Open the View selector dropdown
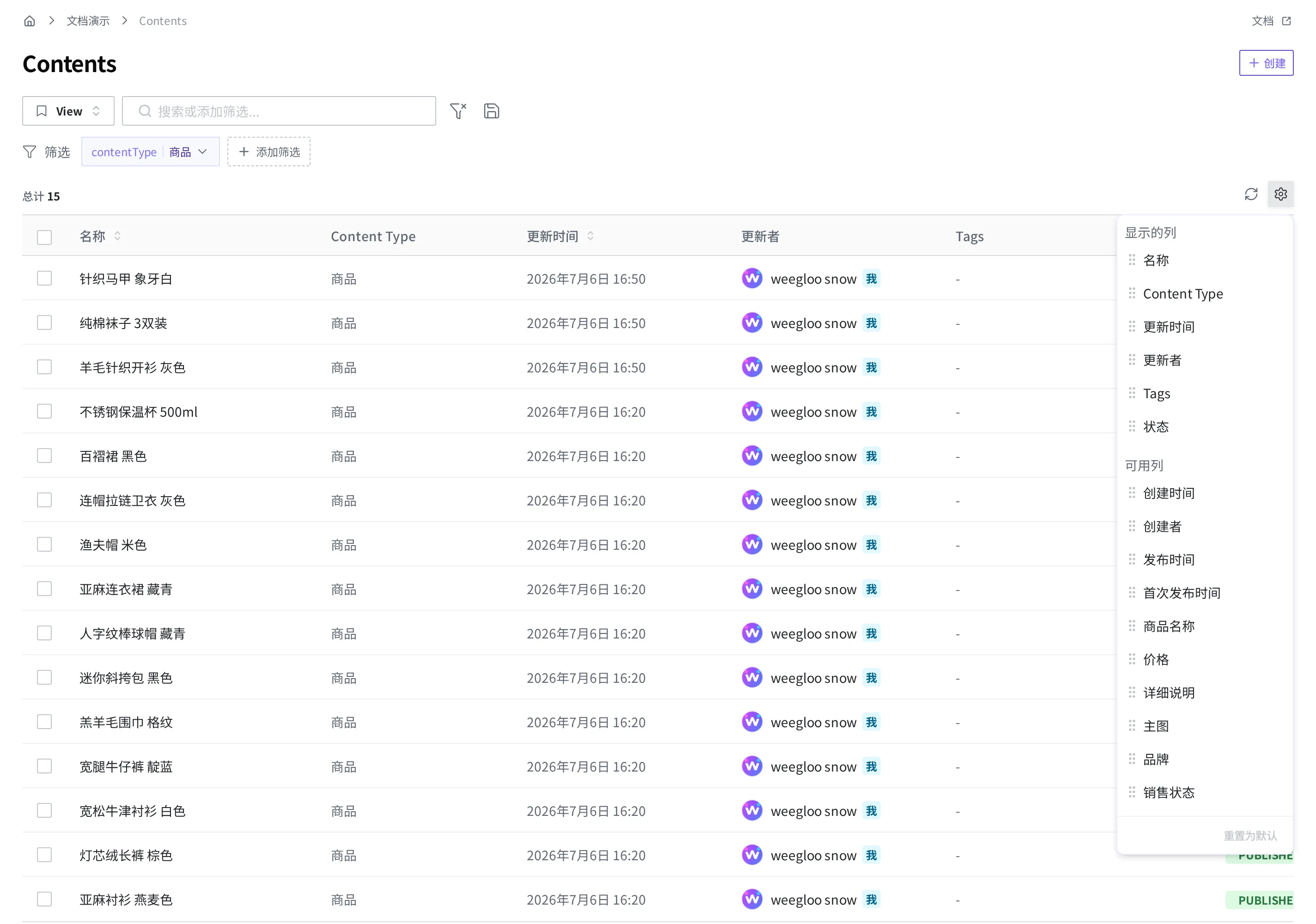The width and height of the screenshot is (1316, 924). (x=68, y=111)
